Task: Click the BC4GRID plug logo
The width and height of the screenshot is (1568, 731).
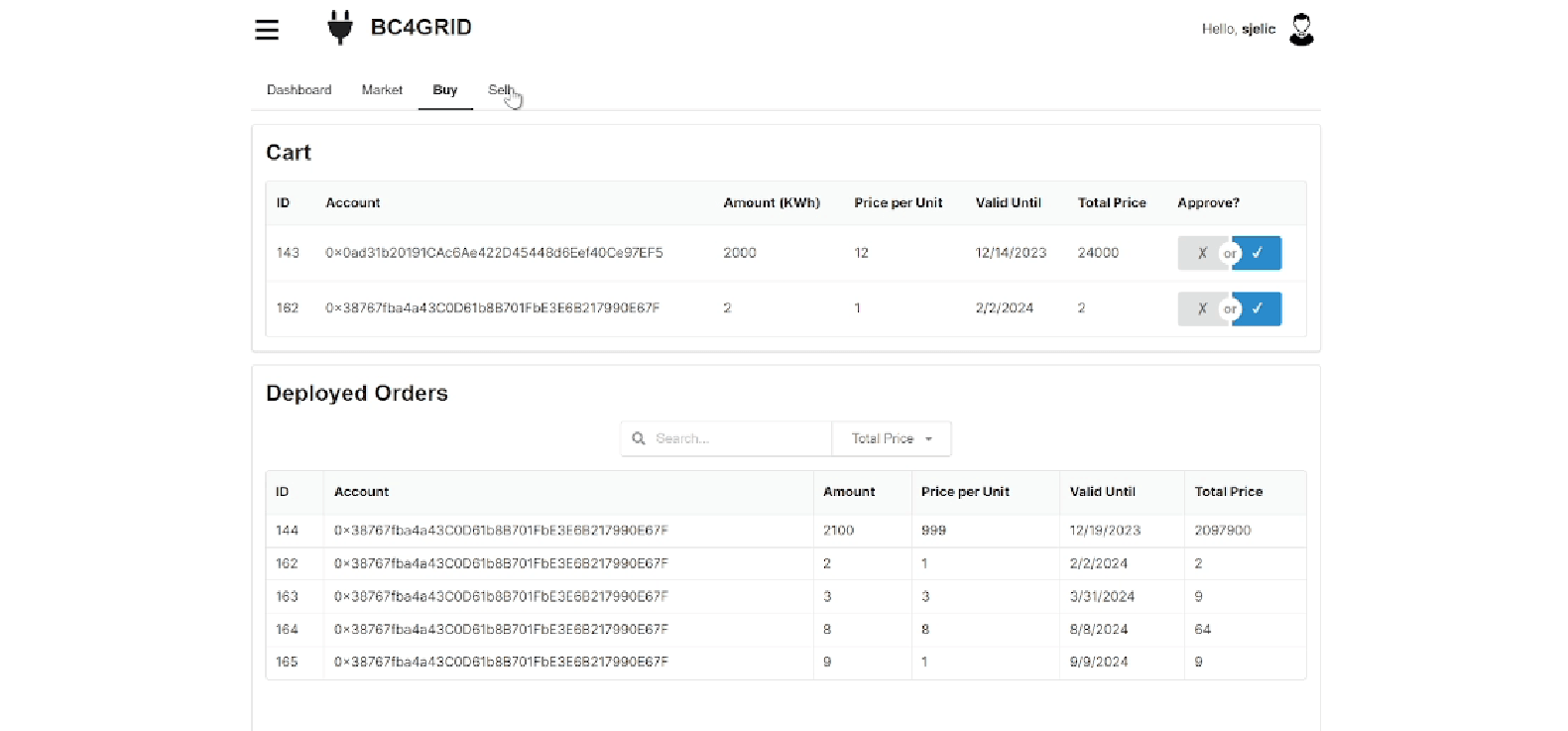Action: tap(340, 28)
